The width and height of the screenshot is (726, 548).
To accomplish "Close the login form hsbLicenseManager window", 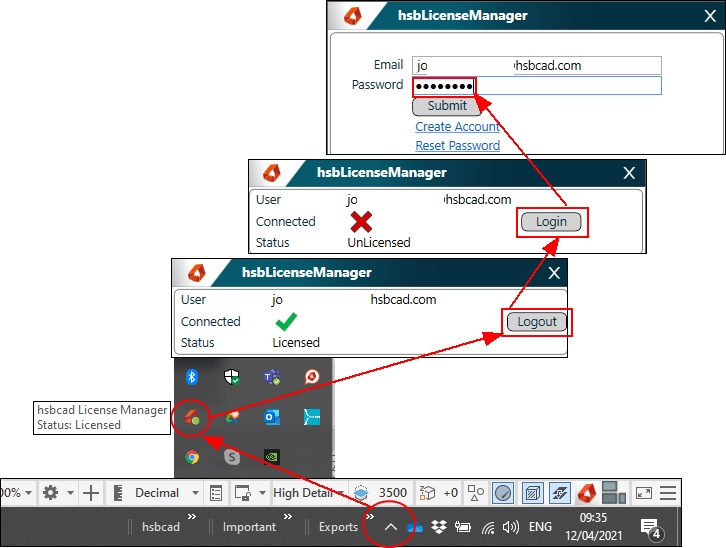I will click(710, 16).
